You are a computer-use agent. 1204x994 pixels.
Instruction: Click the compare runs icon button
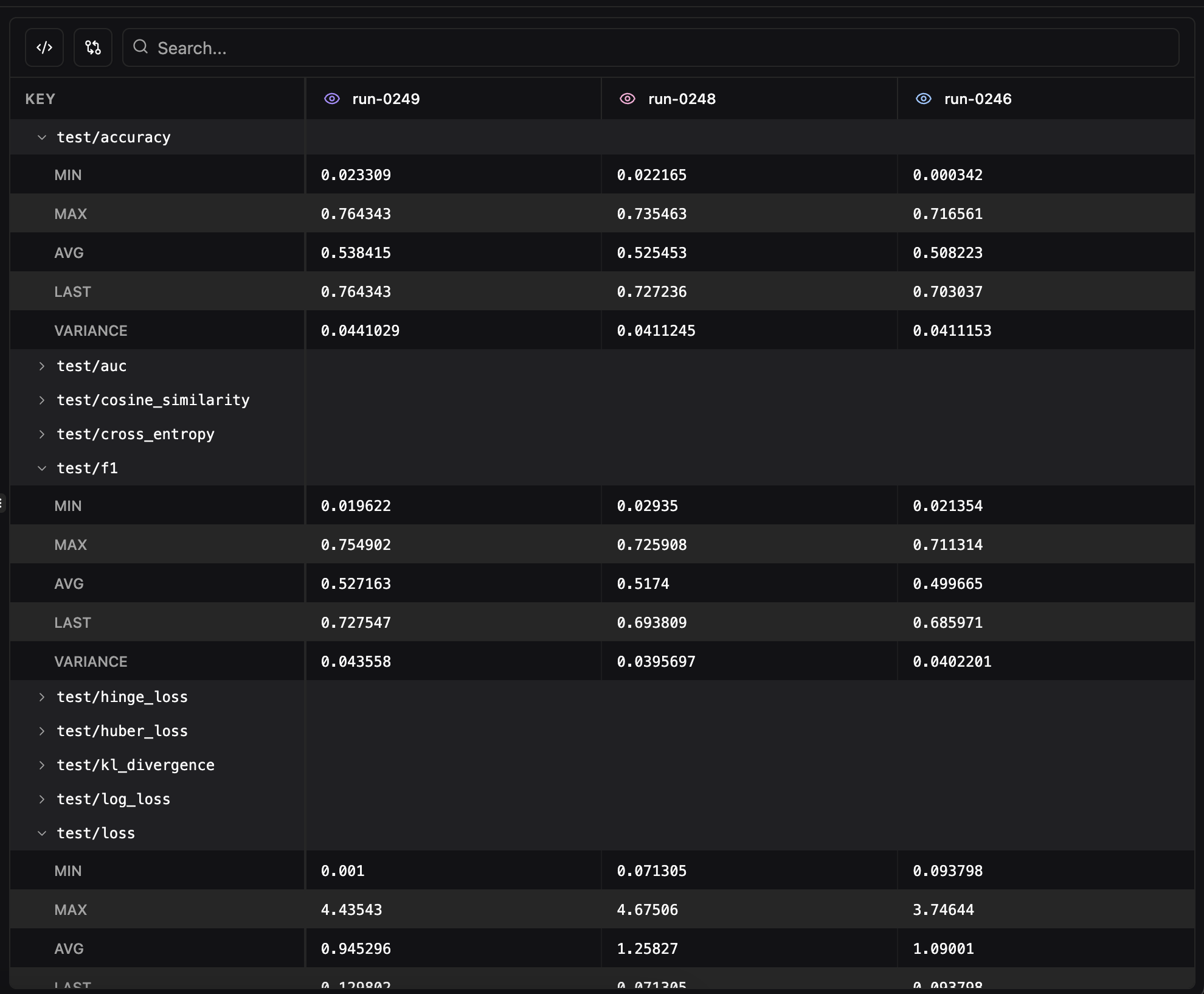click(x=93, y=47)
